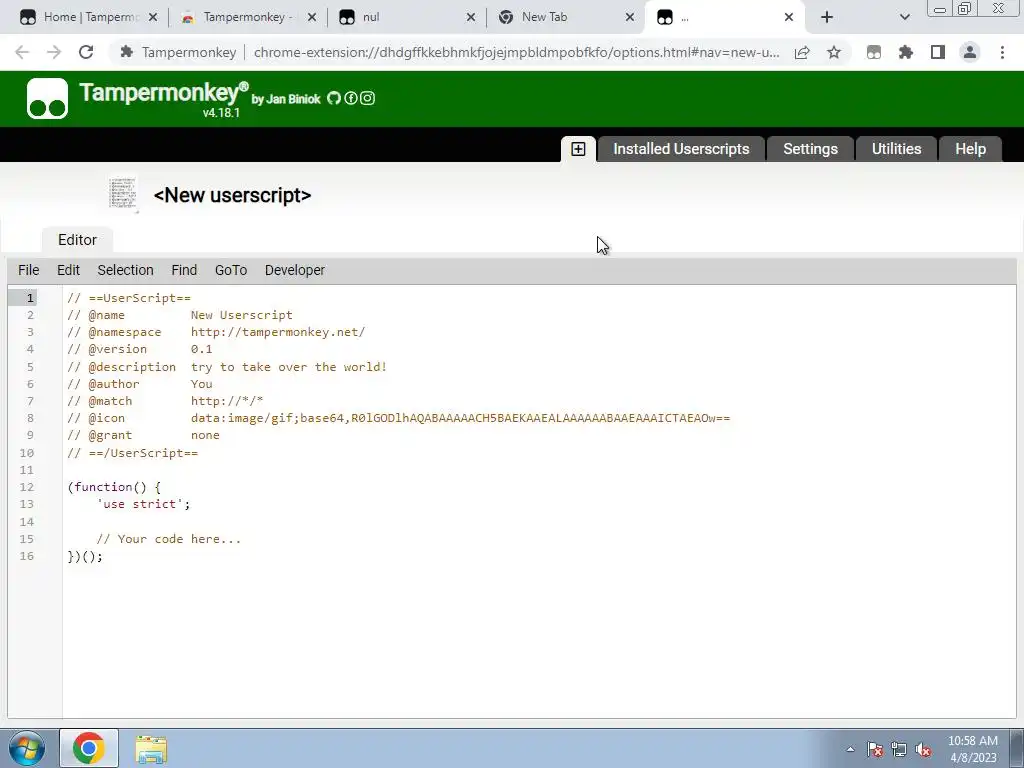Close the New Tab browser tab
This screenshot has height=768, width=1024.
(x=630, y=17)
